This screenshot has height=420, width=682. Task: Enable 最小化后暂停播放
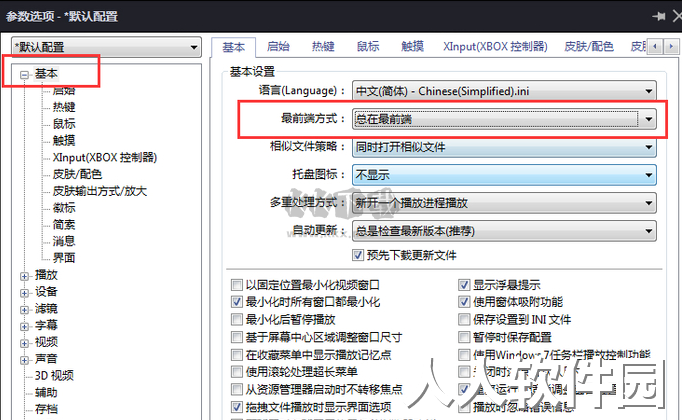point(237,320)
